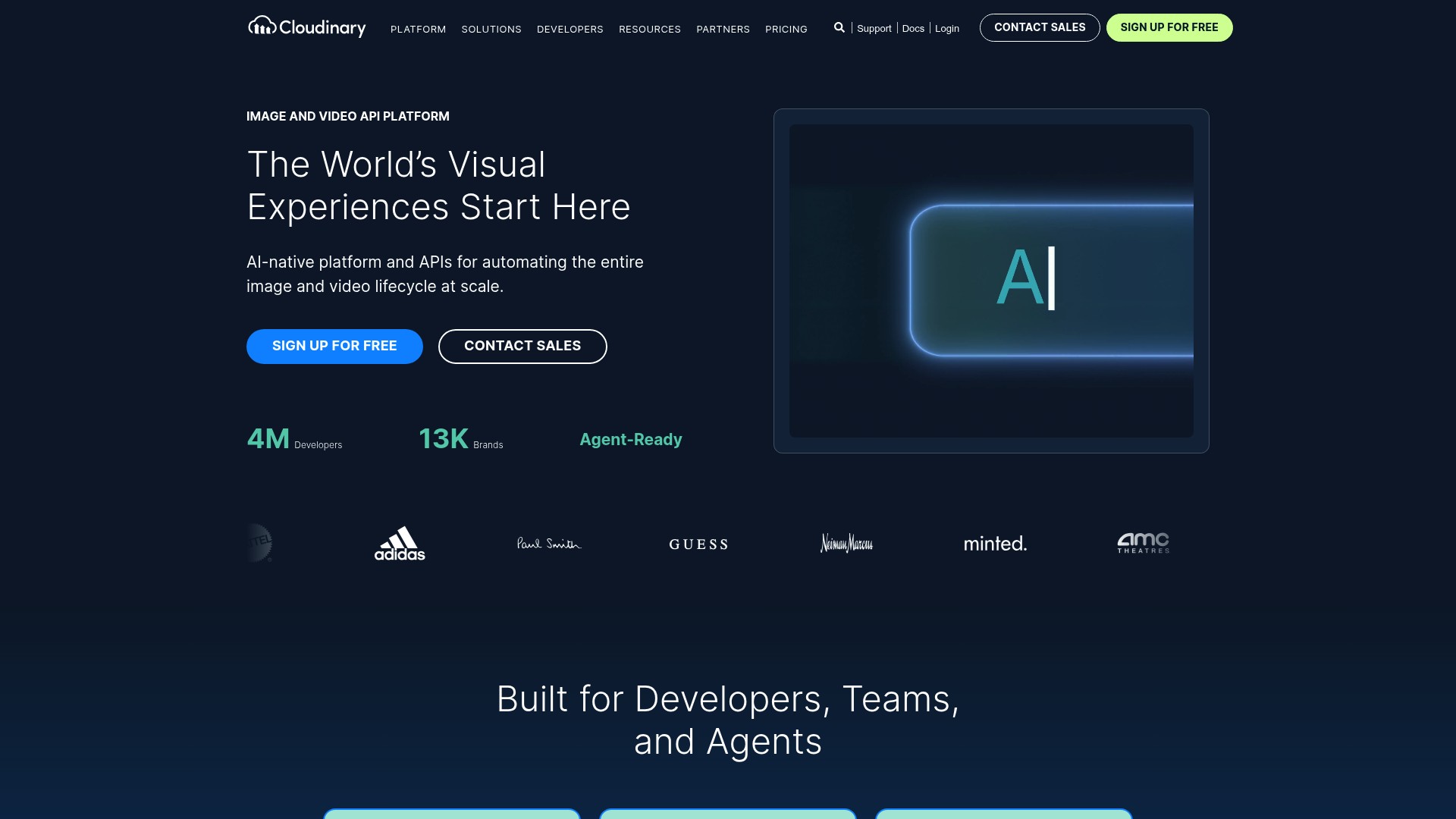Click Contact Sales below the hero text
Viewport: 1456px width, 819px height.
click(522, 346)
